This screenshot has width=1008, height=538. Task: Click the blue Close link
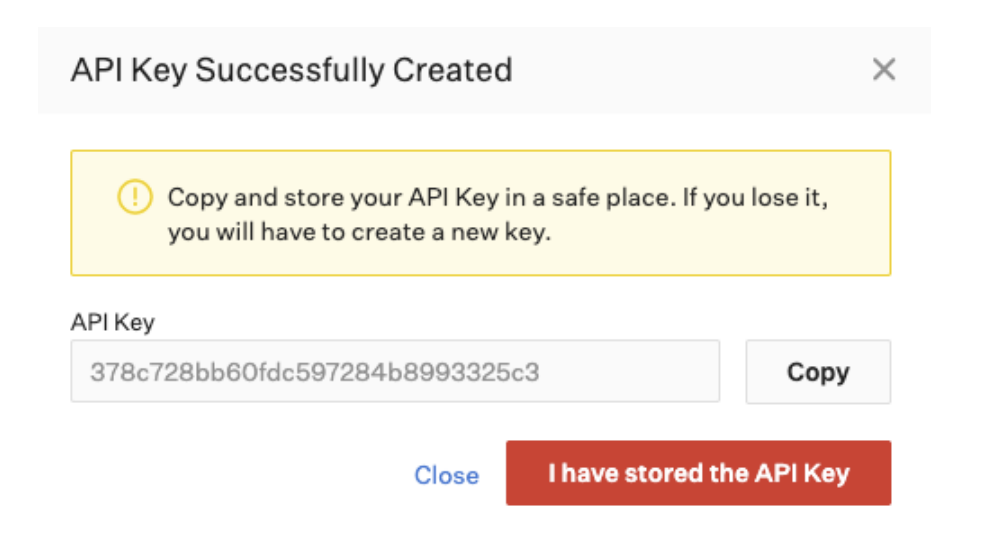pyautogui.click(x=446, y=475)
